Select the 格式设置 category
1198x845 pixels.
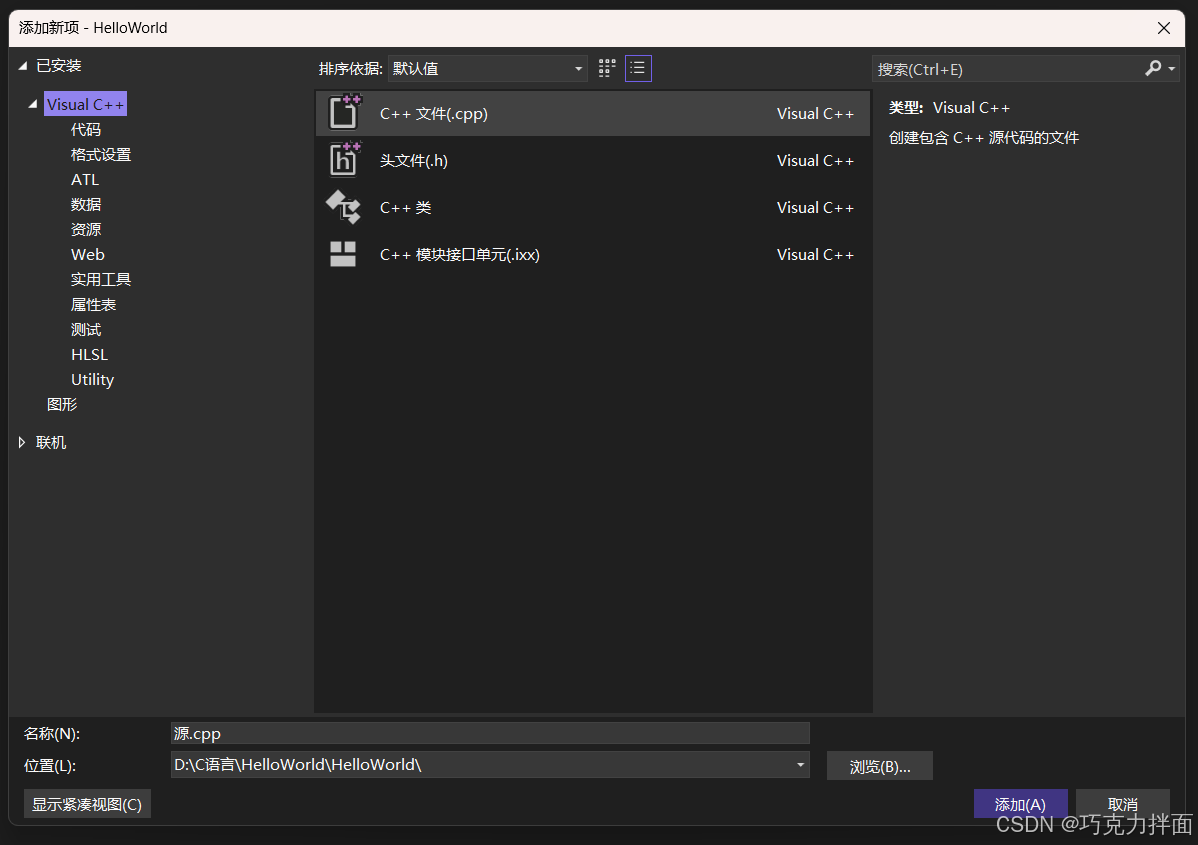(x=101, y=154)
